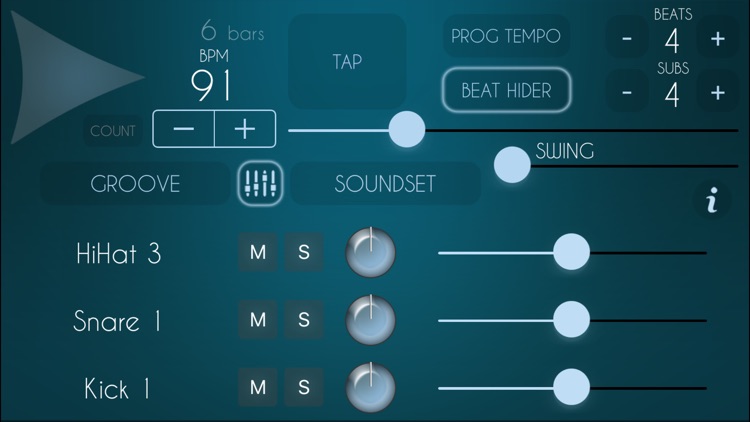Open PROG TEMPO settings

pyautogui.click(x=506, y=36)
